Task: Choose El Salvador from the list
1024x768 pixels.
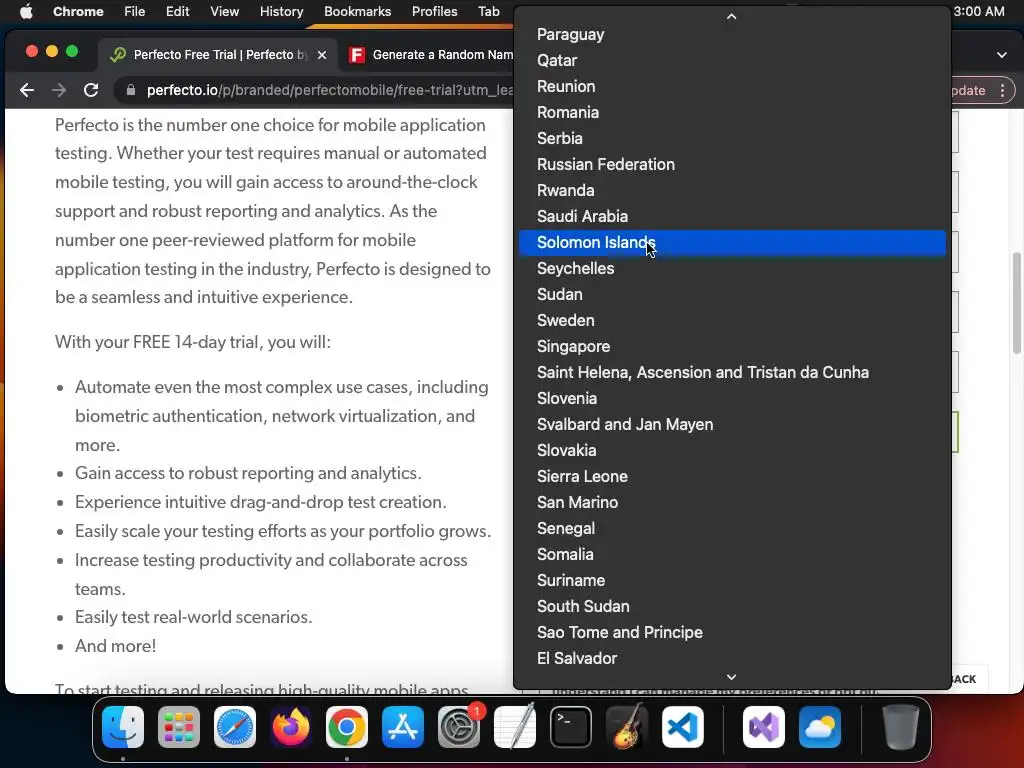Action: (x=732, y=658)
